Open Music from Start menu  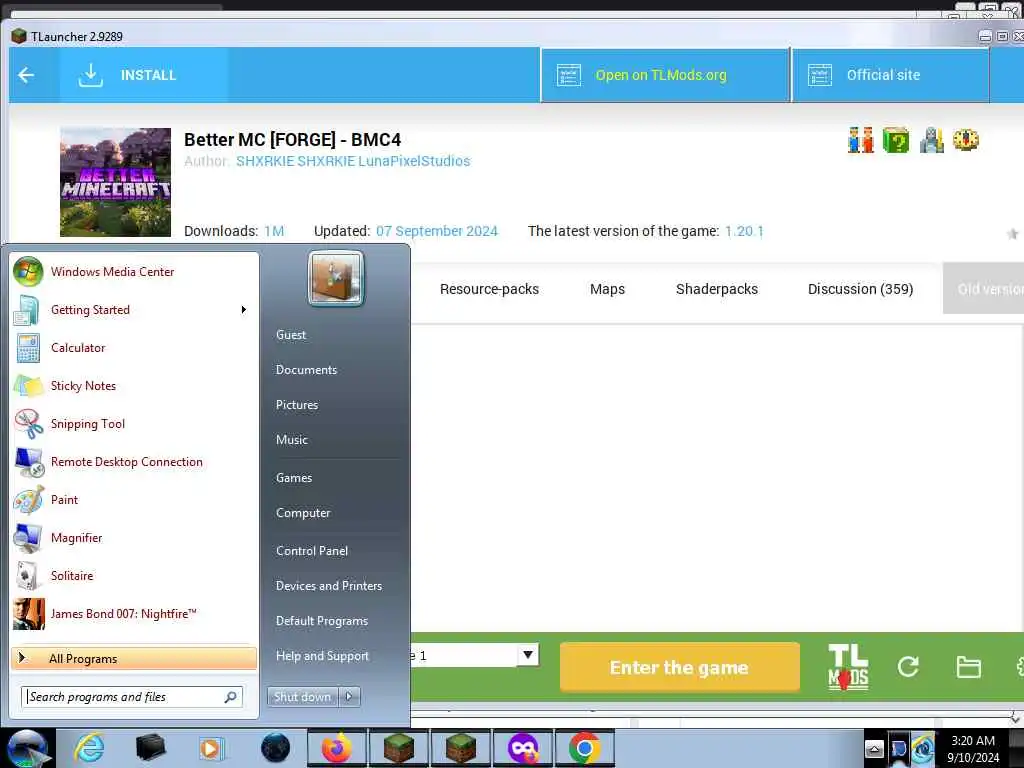click(x=291, y=440)
